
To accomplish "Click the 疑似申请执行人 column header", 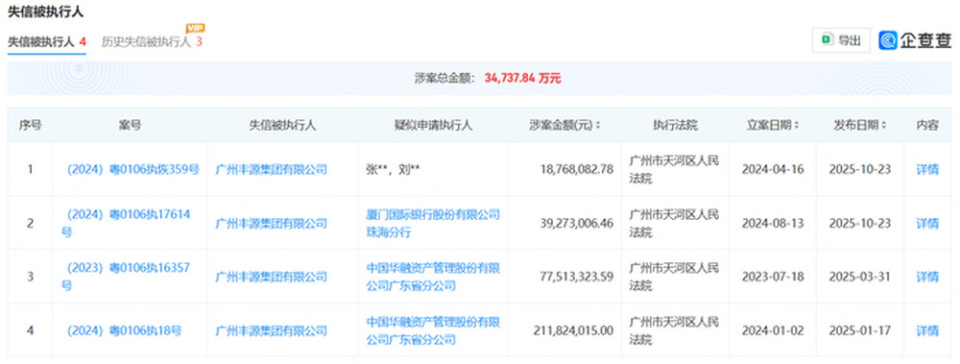I will click(x=433, y=125).
